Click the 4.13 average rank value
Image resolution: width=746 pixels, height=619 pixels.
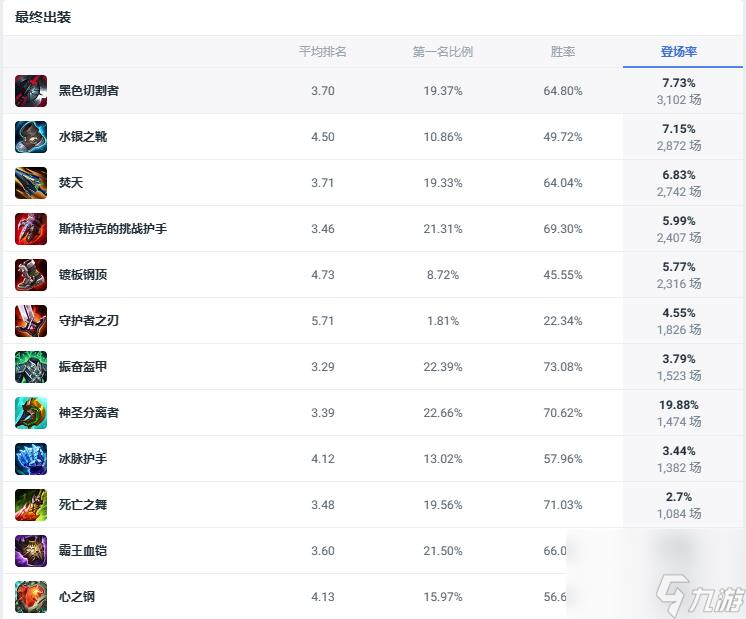point(323,597)
